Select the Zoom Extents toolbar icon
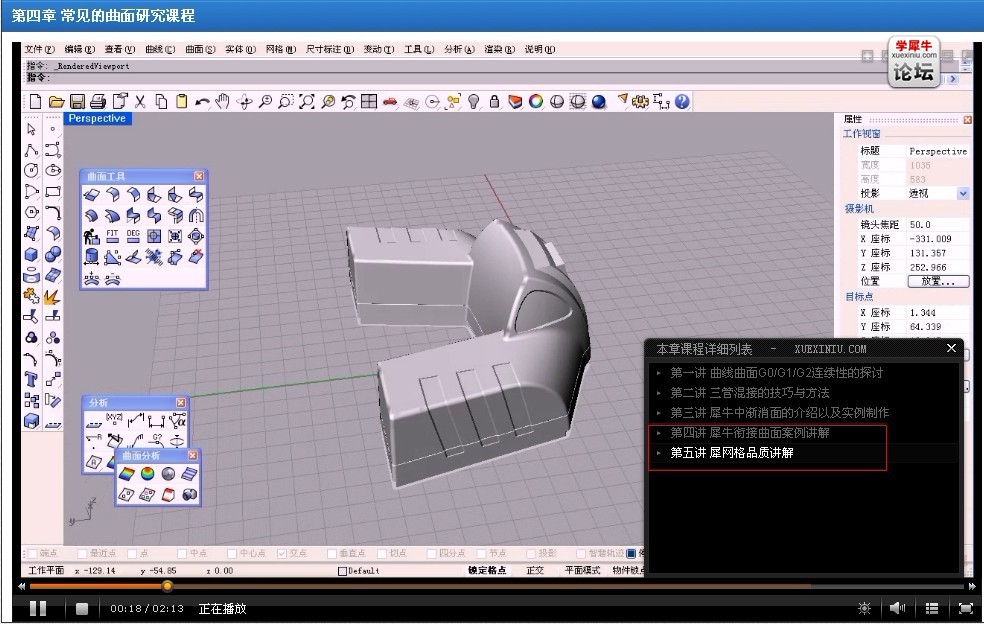984x624 pixels. [x=306, y=102]
